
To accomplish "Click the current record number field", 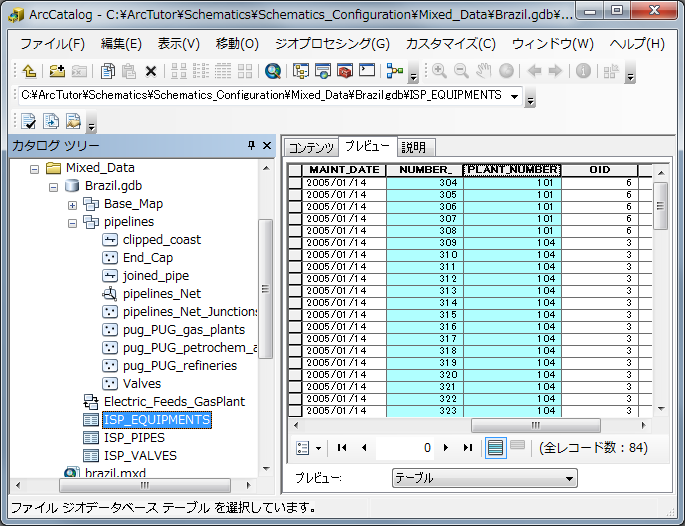I will pyautogui.click(x=405, y=448).
